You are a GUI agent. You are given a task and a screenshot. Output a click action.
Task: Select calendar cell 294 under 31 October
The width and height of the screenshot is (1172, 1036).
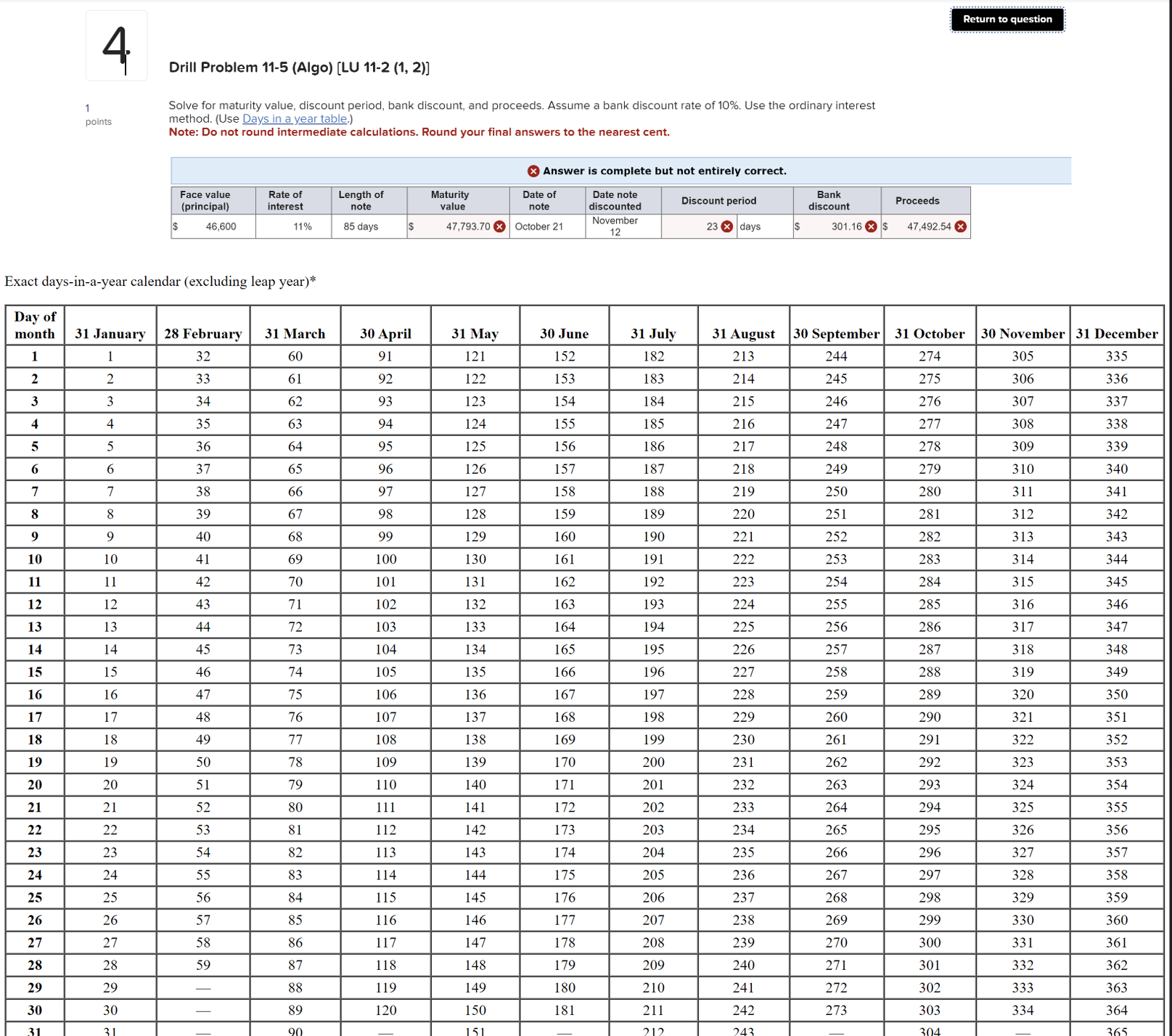tap(930, 807)
